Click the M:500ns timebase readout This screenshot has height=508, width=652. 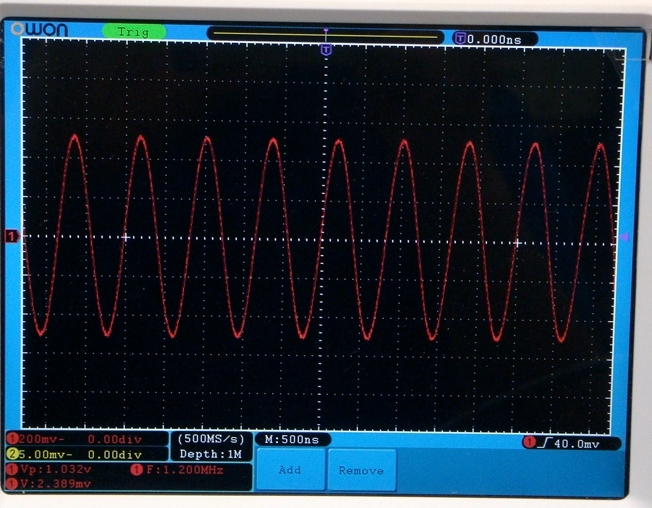click(x=292, y=439)
